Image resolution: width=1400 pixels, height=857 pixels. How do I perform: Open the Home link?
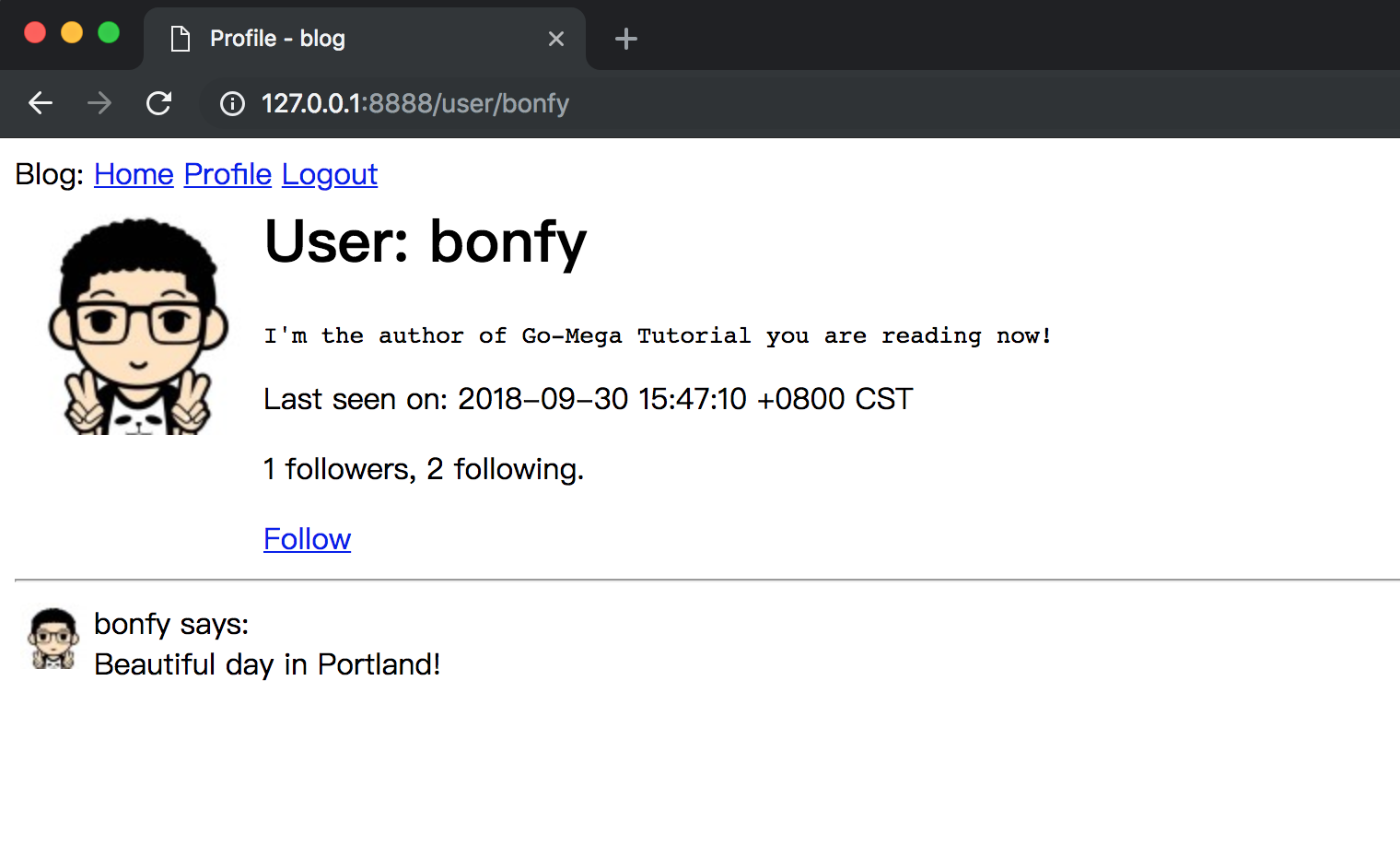pyautogui.click(x=134, y=174)
